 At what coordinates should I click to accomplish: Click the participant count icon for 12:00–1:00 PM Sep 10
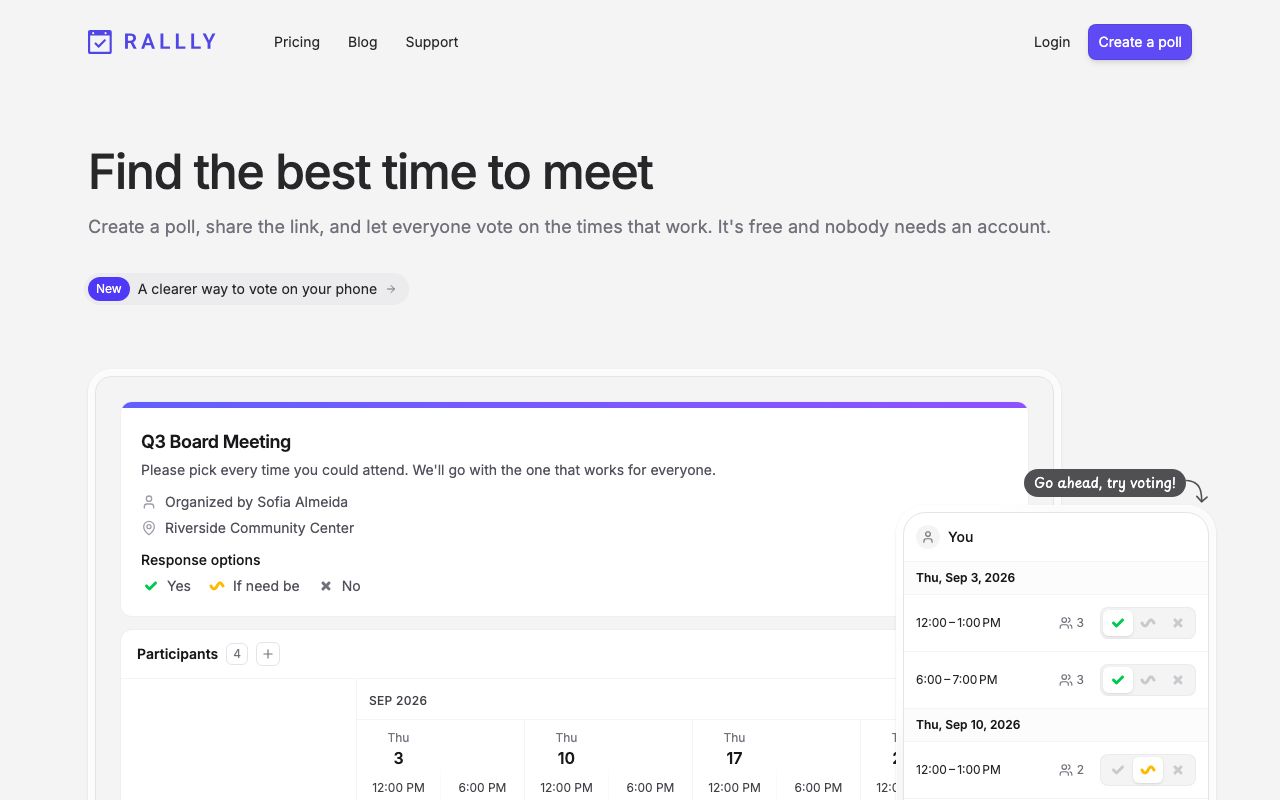(x=1066, y=770)
